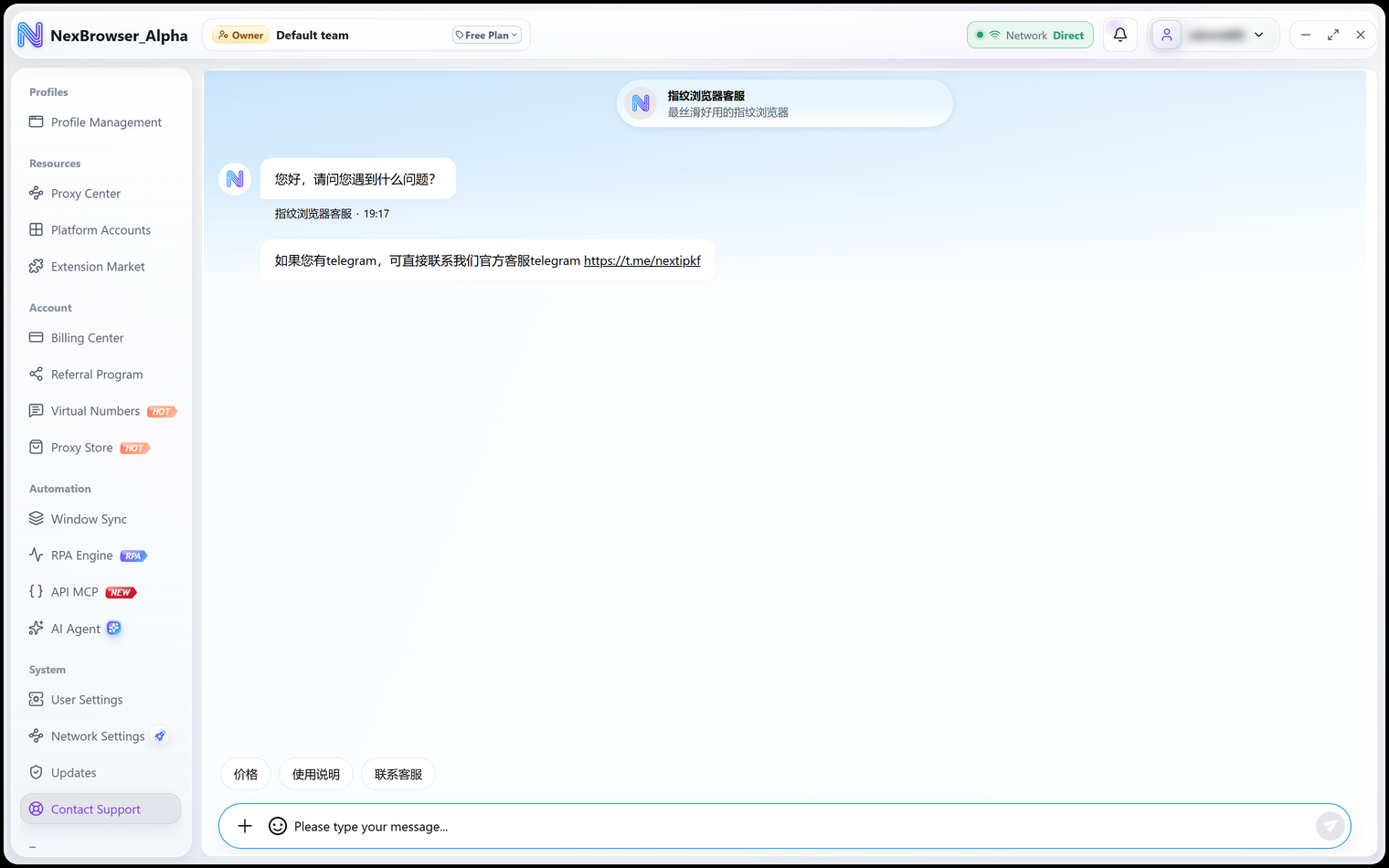Screen dimensions: 1389x868
Task: Click the support bot avatar beside the greeting
Action: coord(235,179)
